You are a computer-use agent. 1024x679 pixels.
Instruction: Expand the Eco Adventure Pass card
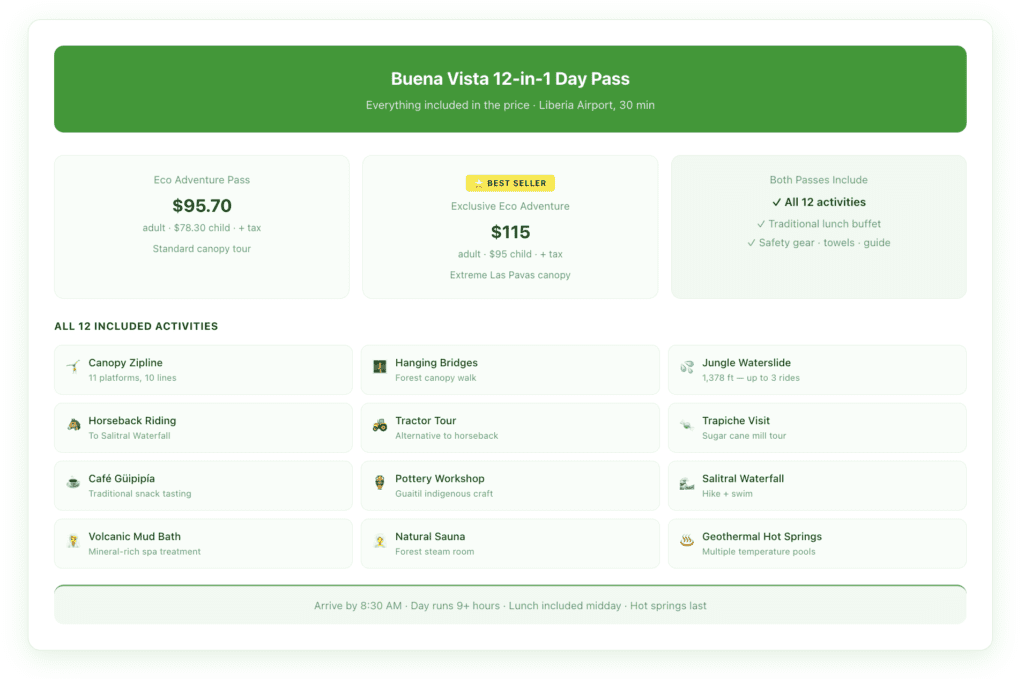click(x=202, y=226)
